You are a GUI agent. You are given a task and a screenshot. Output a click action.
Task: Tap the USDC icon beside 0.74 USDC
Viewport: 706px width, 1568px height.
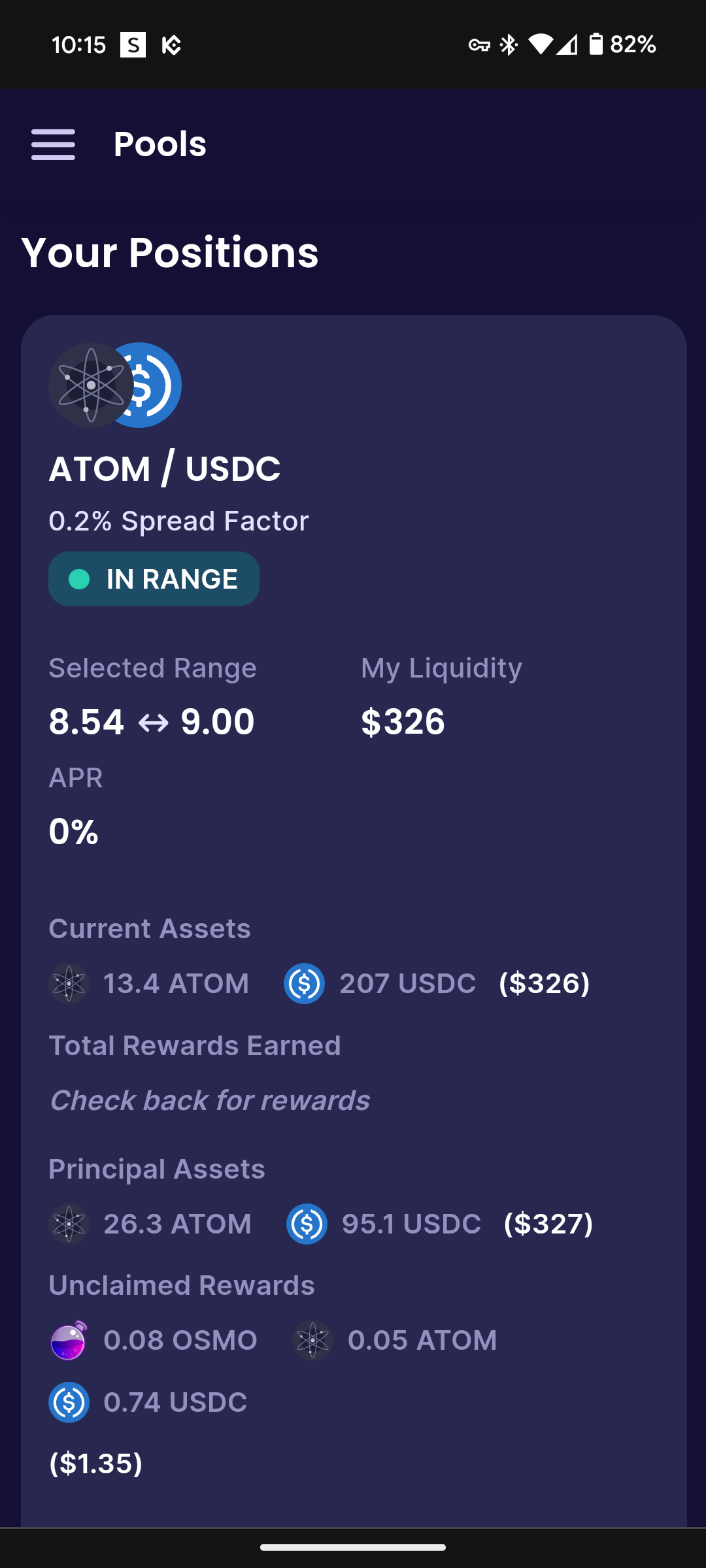click(x=69, y=1402)
